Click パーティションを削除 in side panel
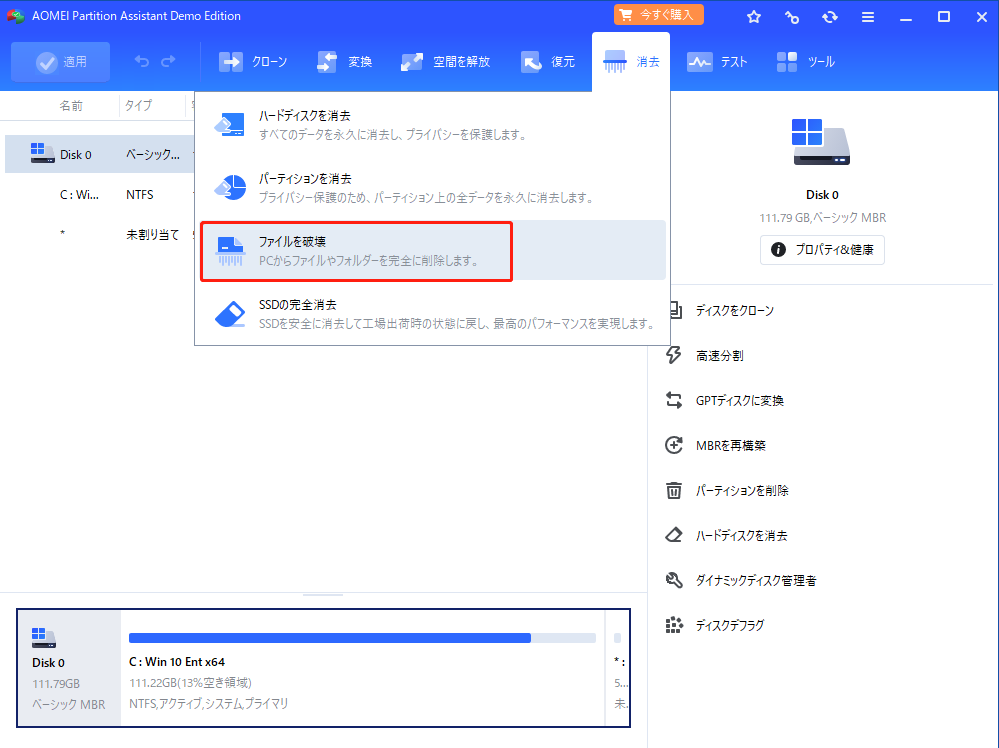 742,490
